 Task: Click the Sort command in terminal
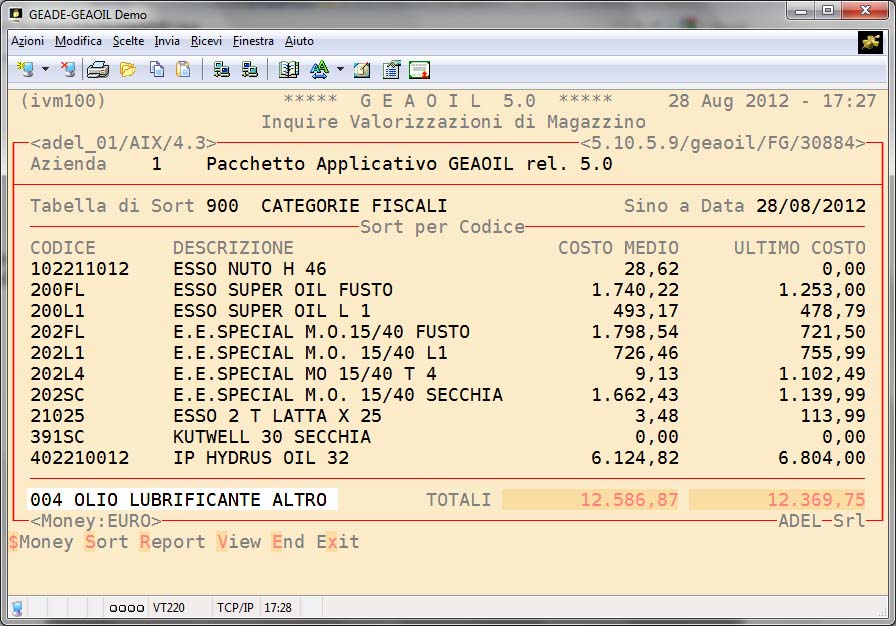pos(106,542)
